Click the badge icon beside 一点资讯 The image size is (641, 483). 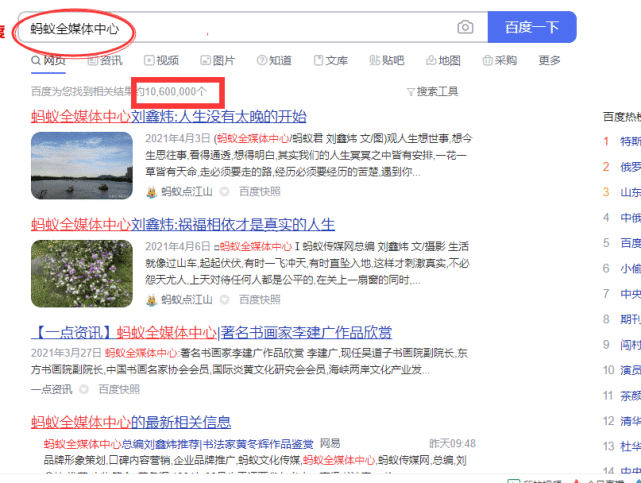tap(84, 389)
